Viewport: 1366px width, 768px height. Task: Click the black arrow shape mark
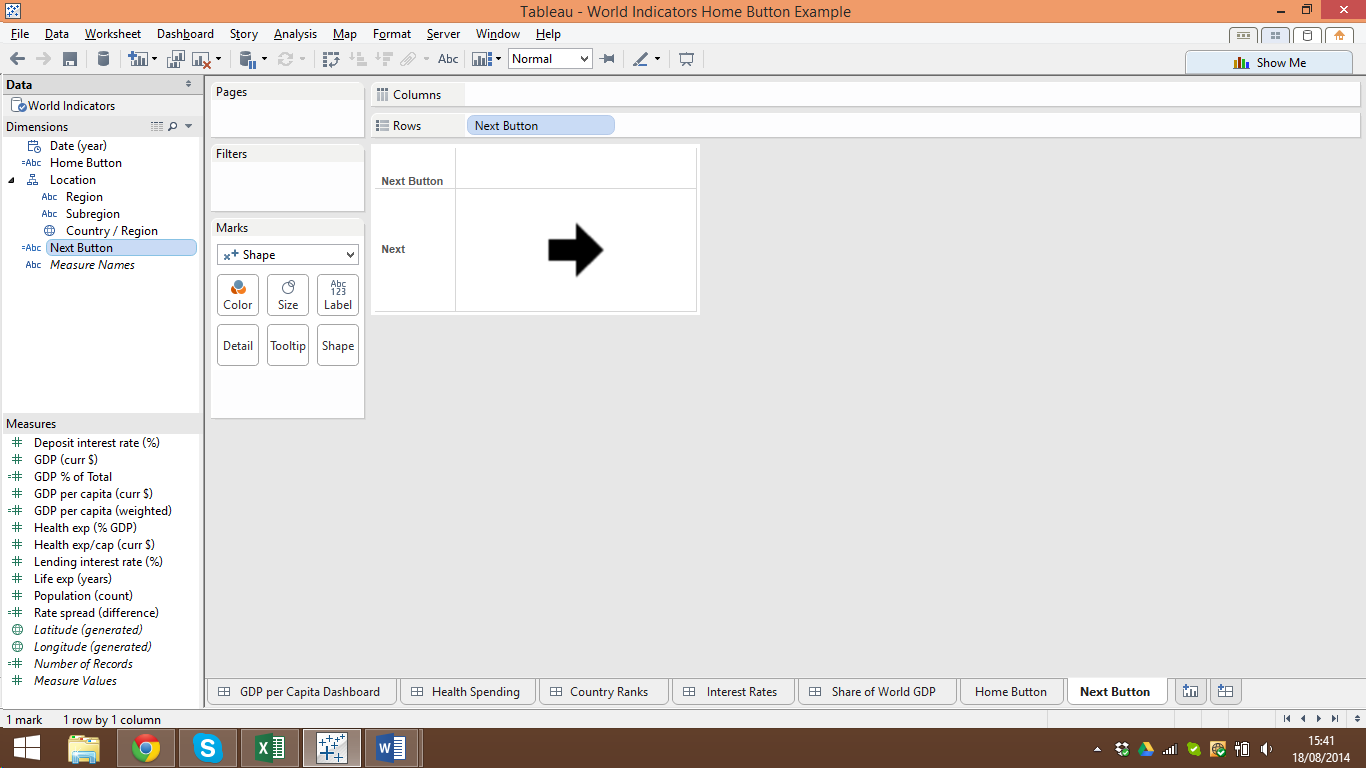pos(576,250)
